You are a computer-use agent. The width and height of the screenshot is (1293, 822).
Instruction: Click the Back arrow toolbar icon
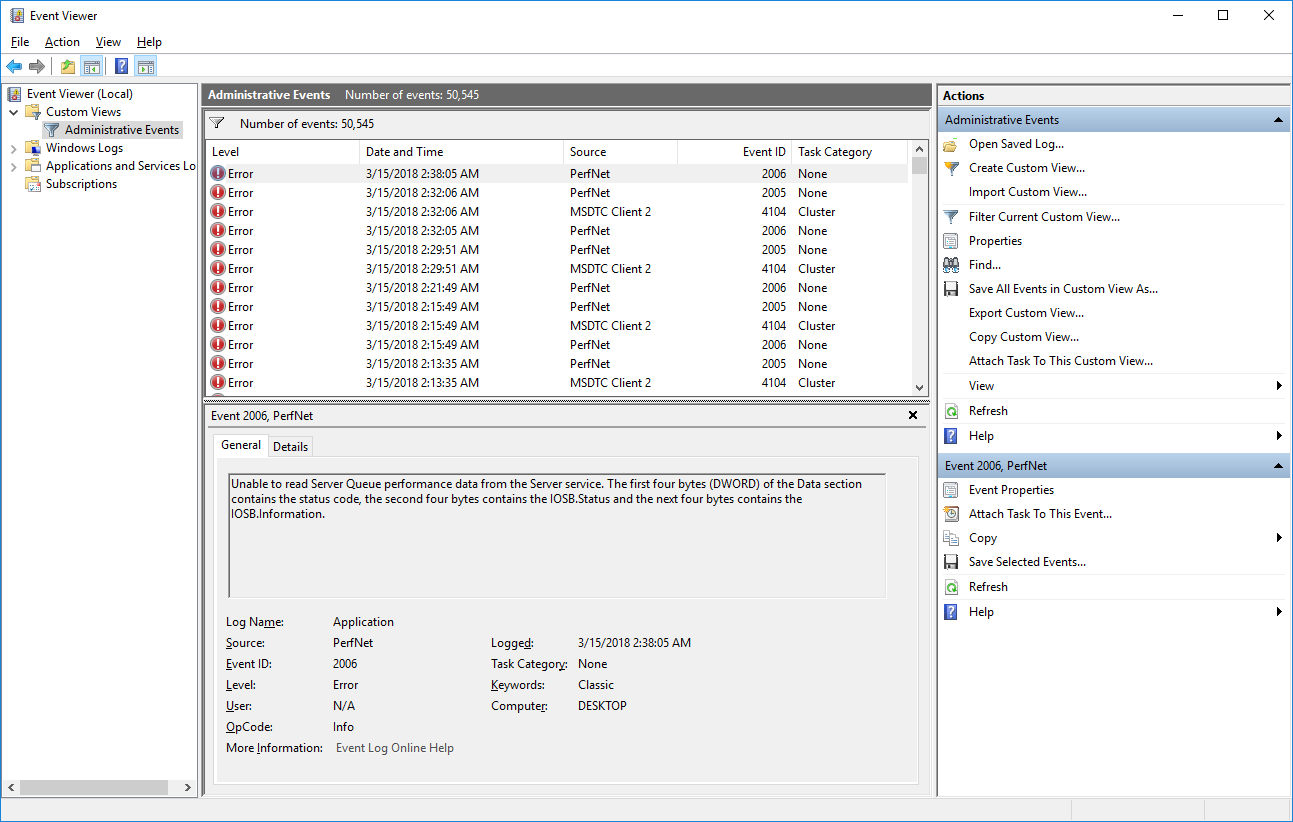coord(14,67)
